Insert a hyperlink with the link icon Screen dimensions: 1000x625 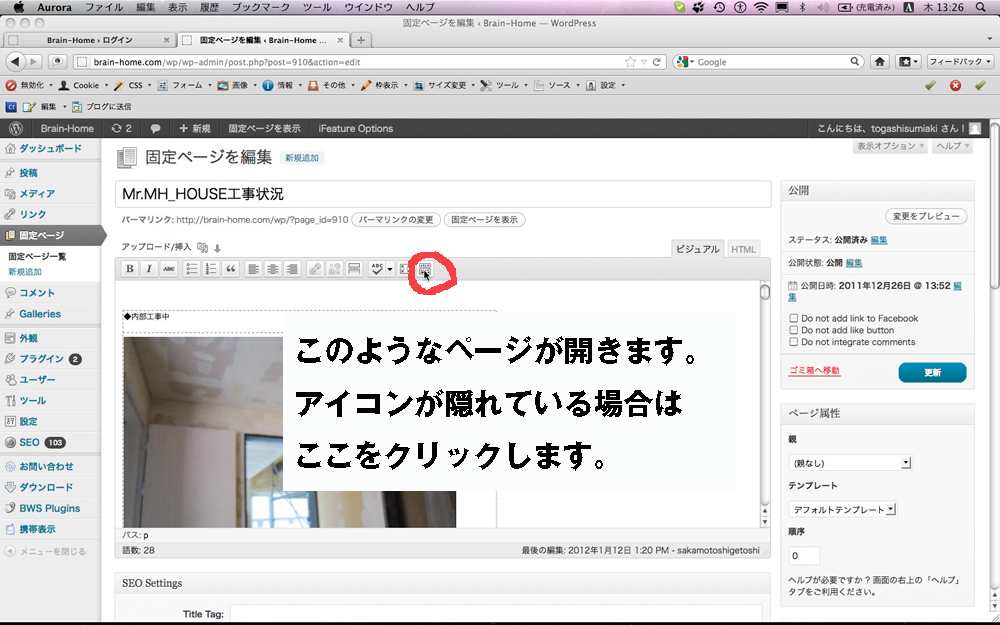coord(314,269)
